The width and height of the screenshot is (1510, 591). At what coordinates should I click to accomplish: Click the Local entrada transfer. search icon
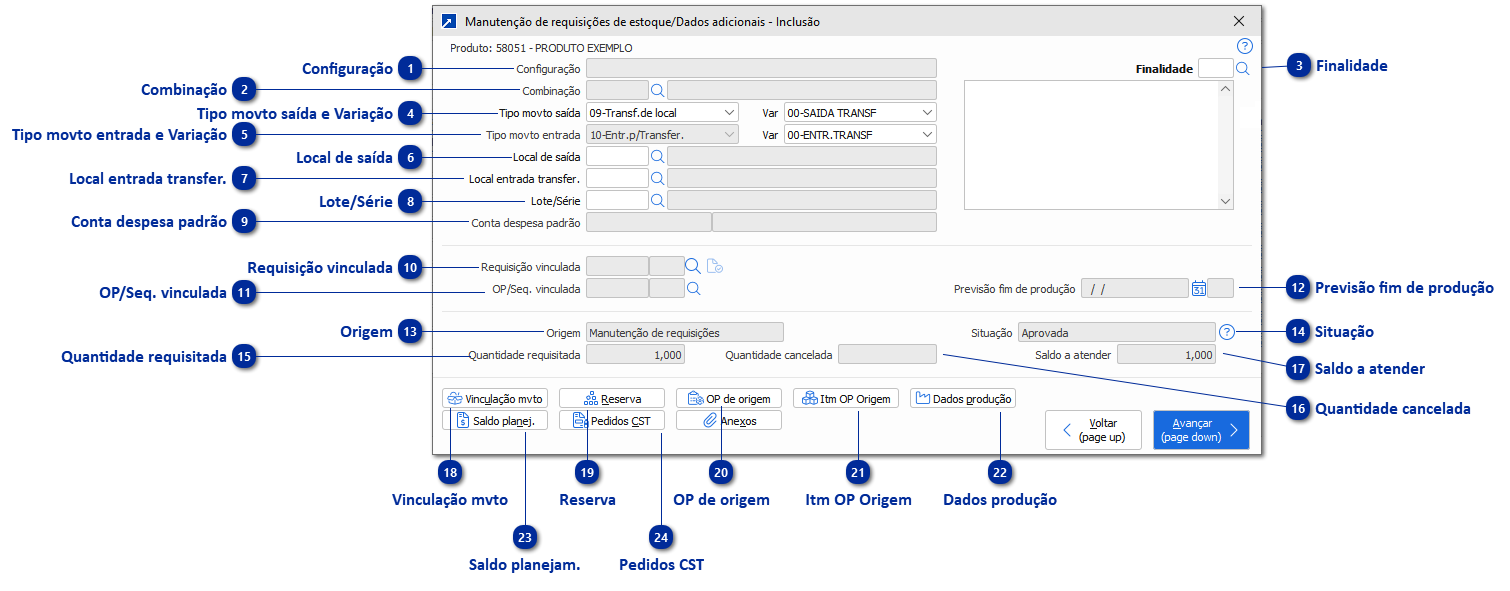tap(658, 178)
